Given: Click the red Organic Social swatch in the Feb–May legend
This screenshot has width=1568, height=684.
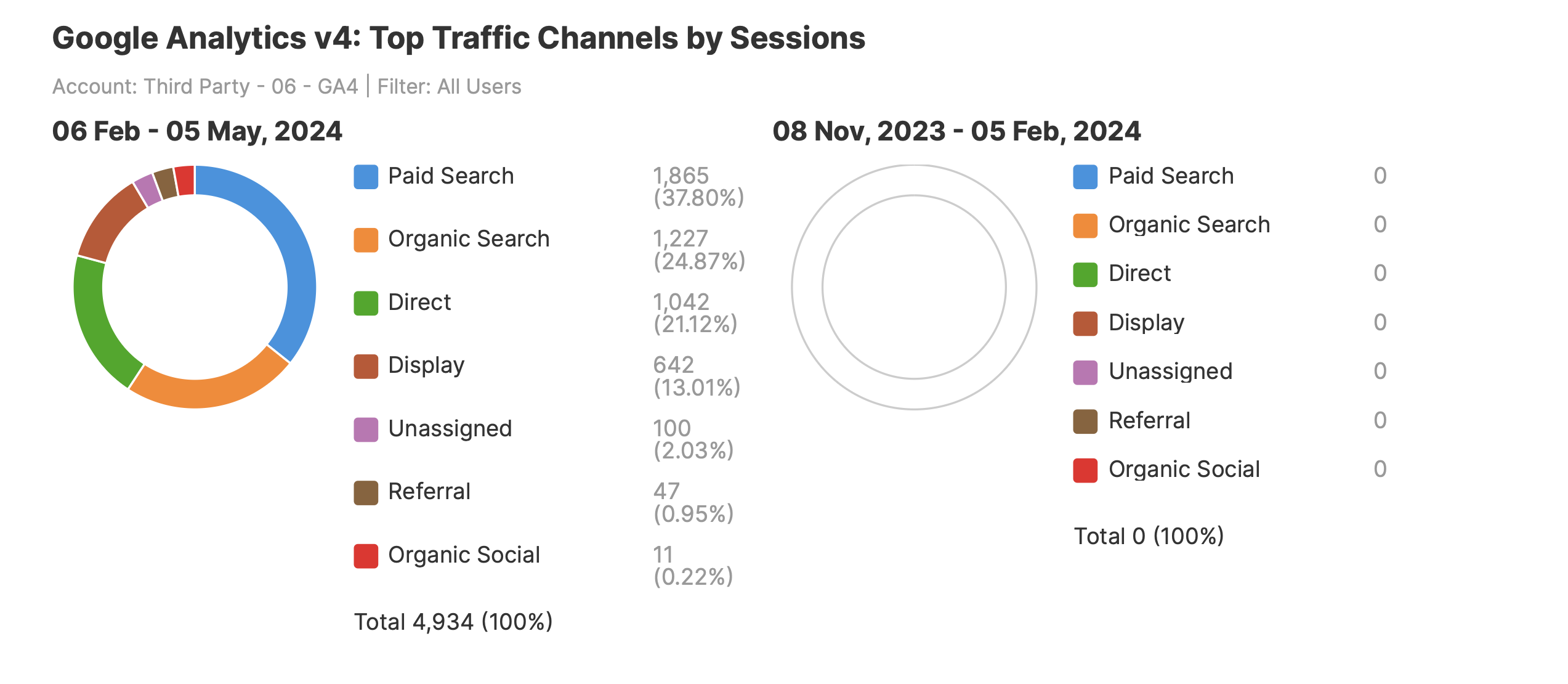Looking at the screenshot, I should click(x=366, y=556).
